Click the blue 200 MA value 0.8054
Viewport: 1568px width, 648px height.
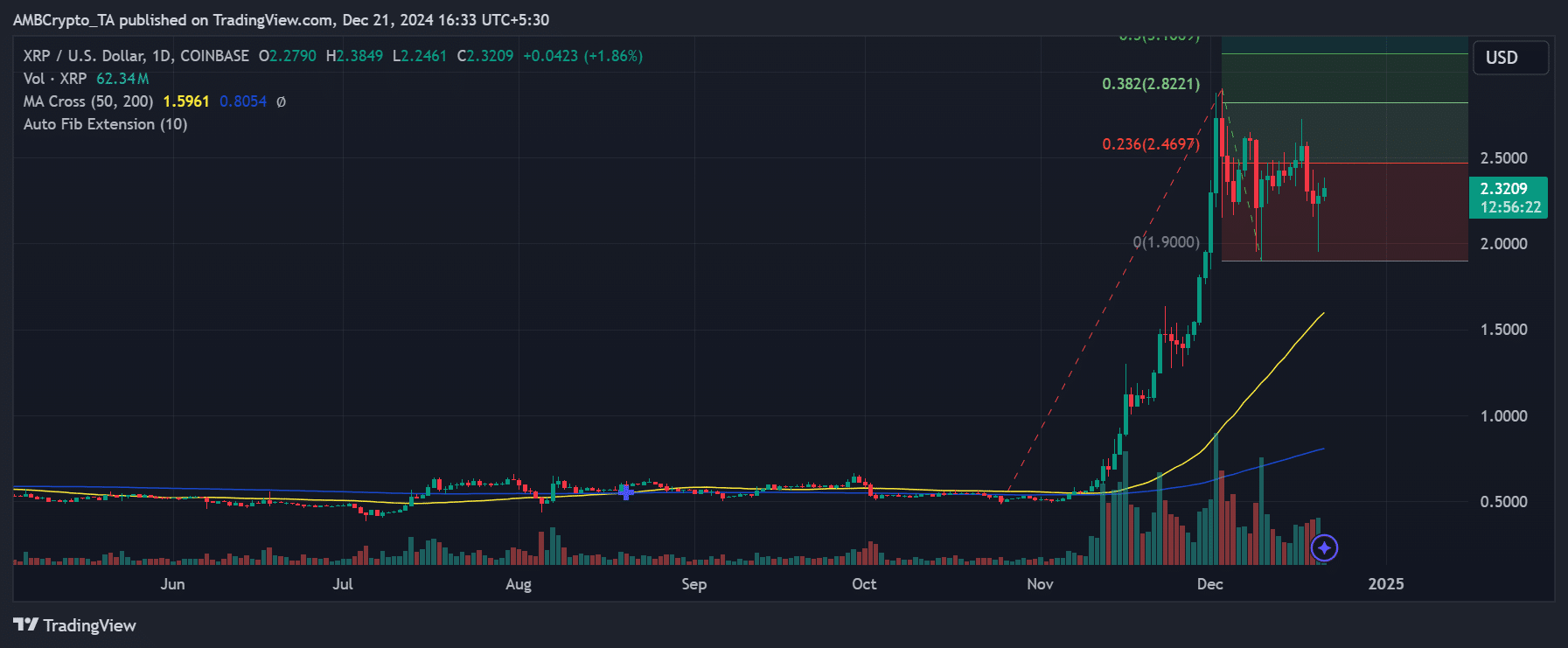[243, 101]
